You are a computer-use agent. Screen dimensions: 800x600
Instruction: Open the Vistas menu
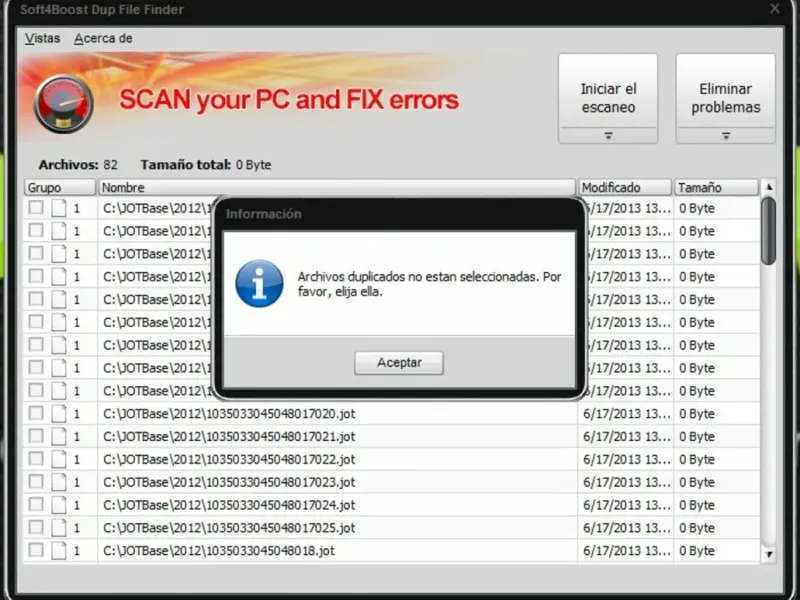[42, 38]
